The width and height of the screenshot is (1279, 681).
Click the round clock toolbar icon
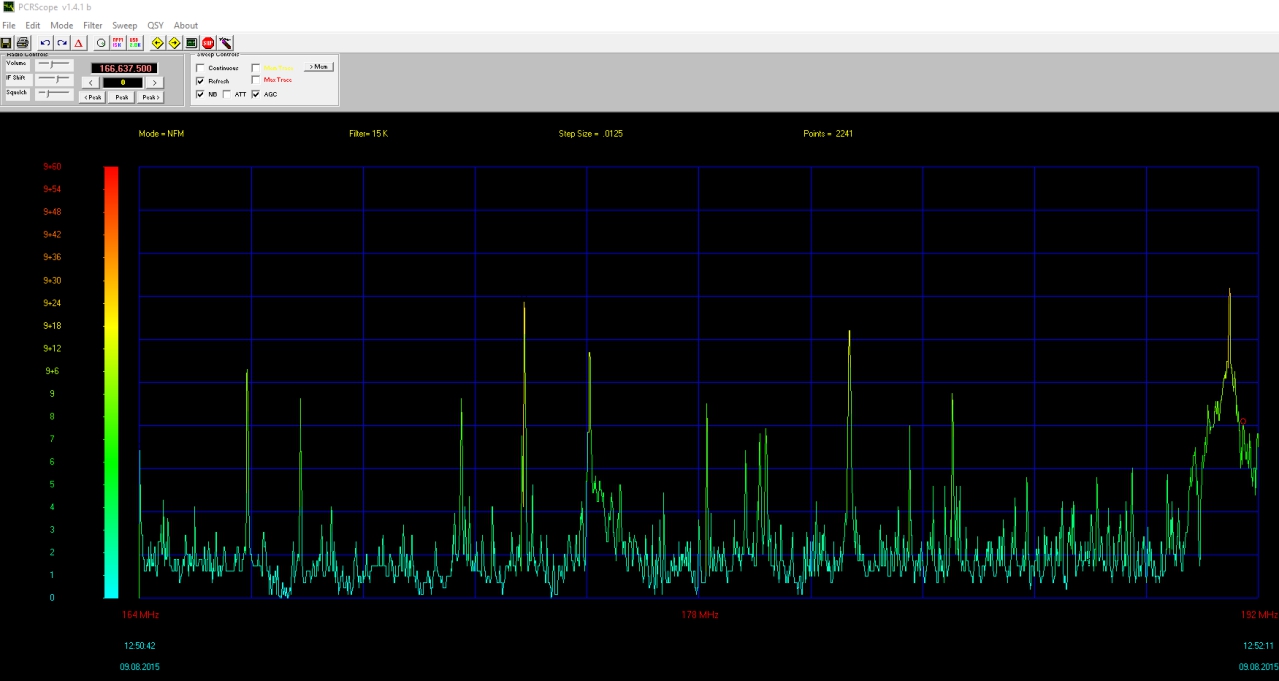click(x=101, y=43)
